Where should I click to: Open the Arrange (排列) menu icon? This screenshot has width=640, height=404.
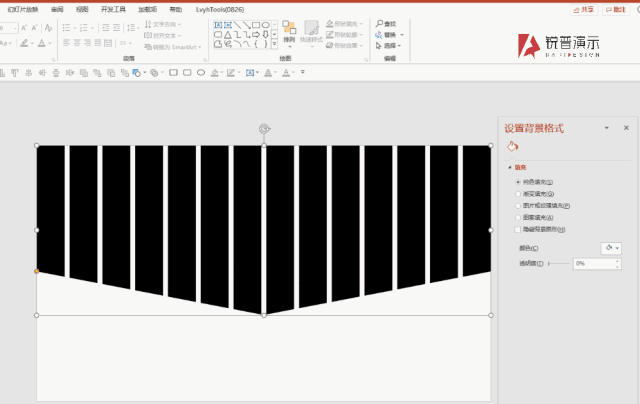[289, 32]
